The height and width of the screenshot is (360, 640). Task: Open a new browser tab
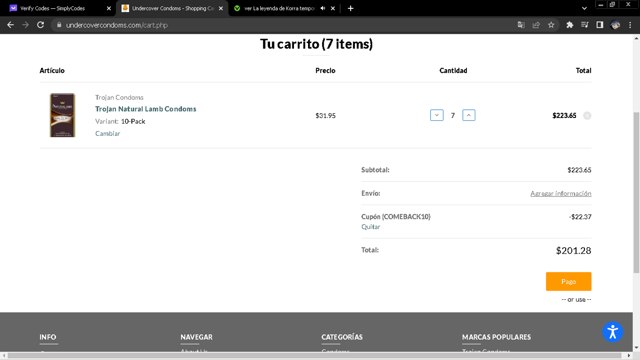350,8
